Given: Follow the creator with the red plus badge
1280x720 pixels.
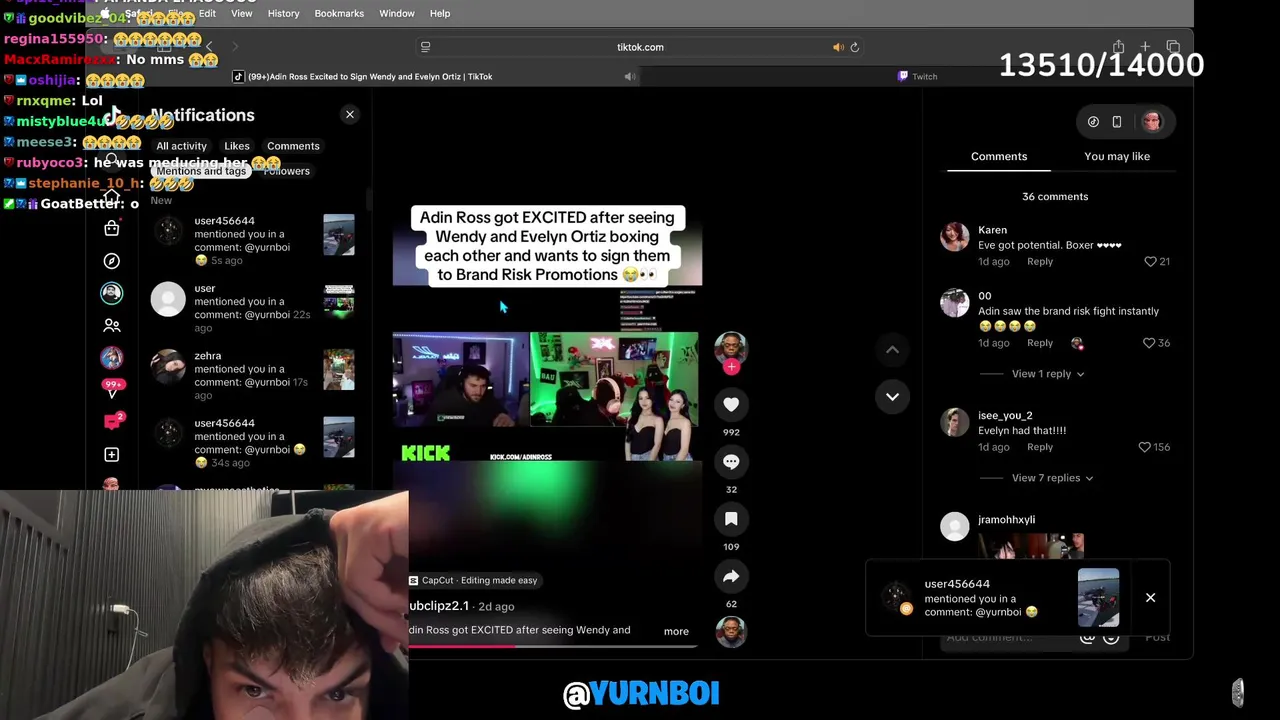Looking at the screenshot, I should (731, 367).
